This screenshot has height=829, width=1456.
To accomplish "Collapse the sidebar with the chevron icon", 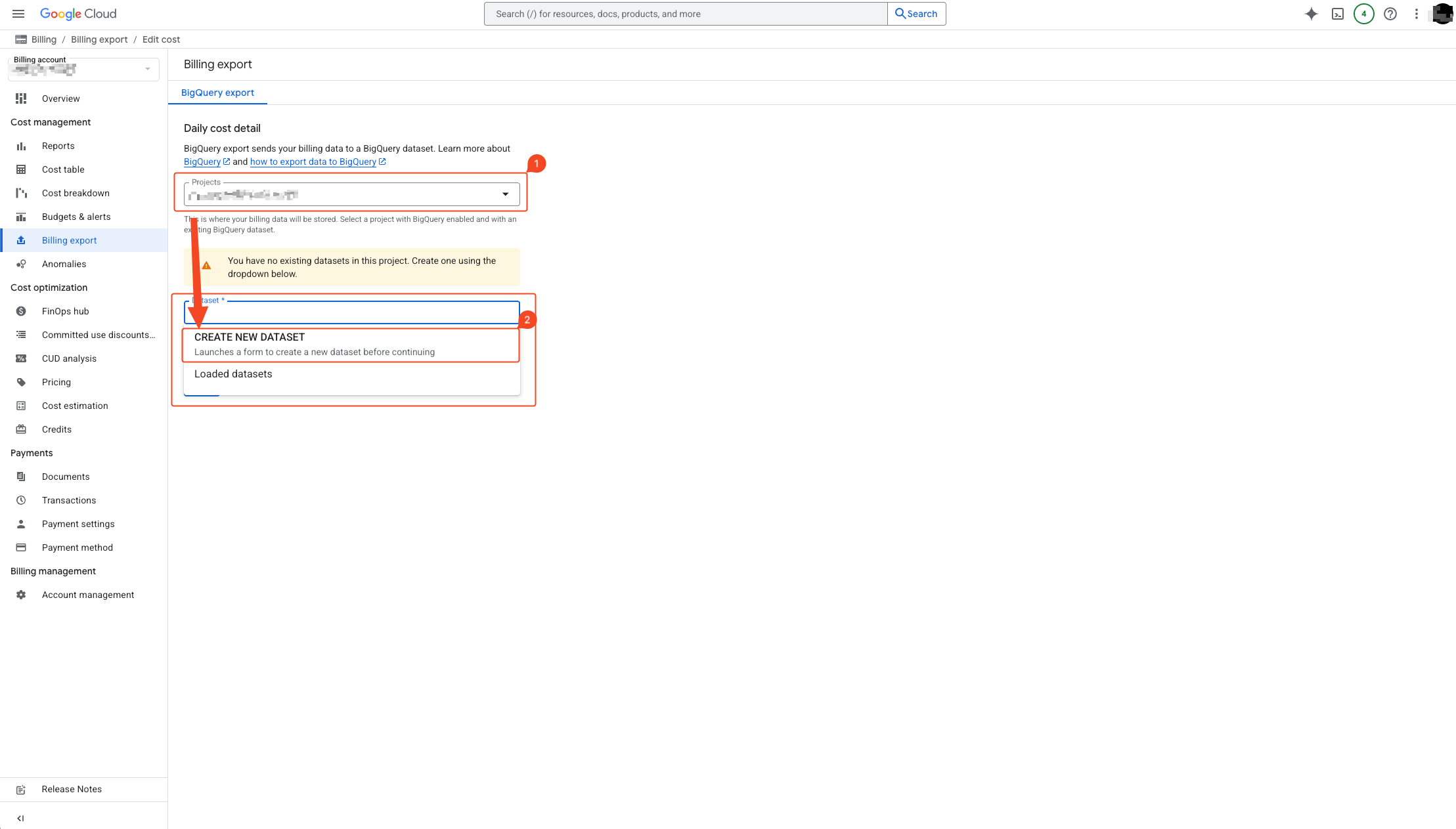I will click(x=20, y=818).
